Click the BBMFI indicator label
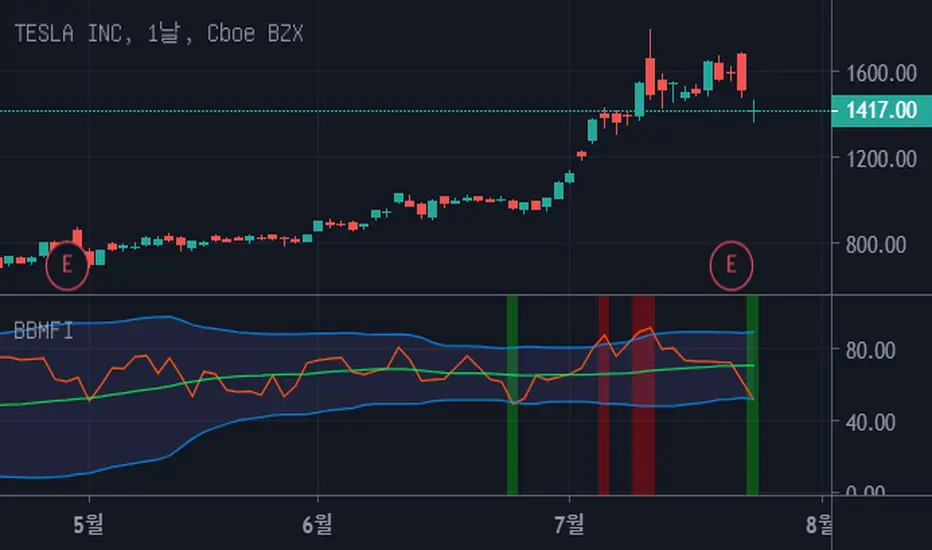This screenshot has height=550, width=932. [43, 330]
